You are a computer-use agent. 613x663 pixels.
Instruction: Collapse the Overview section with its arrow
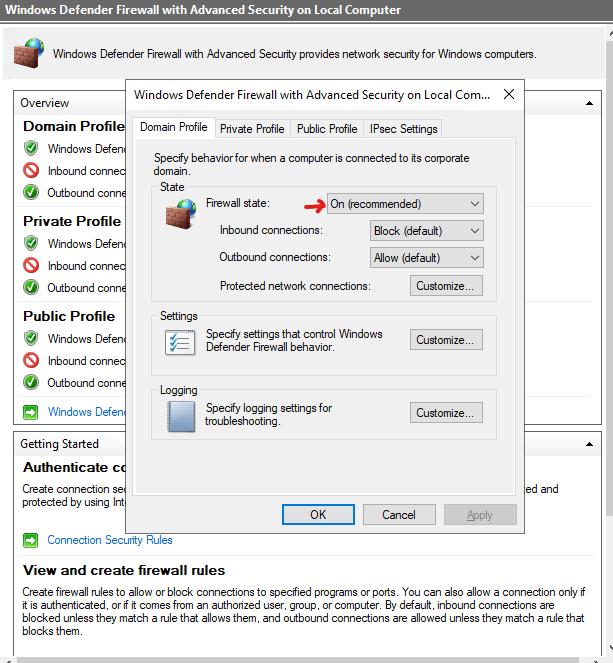coord(591,103)
